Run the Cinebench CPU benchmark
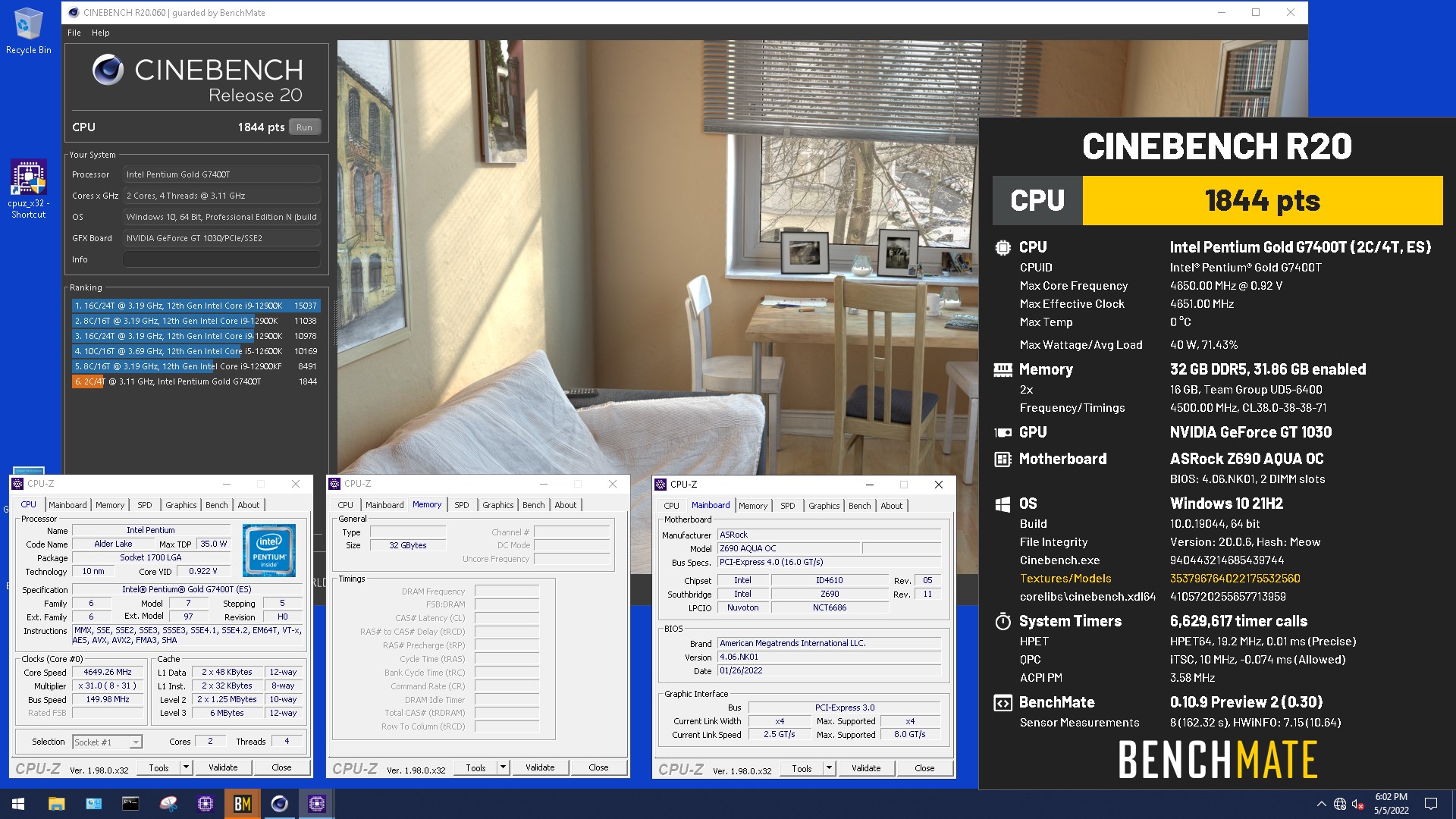Viewport: 1456px width, 819px height. click(305, 127)
